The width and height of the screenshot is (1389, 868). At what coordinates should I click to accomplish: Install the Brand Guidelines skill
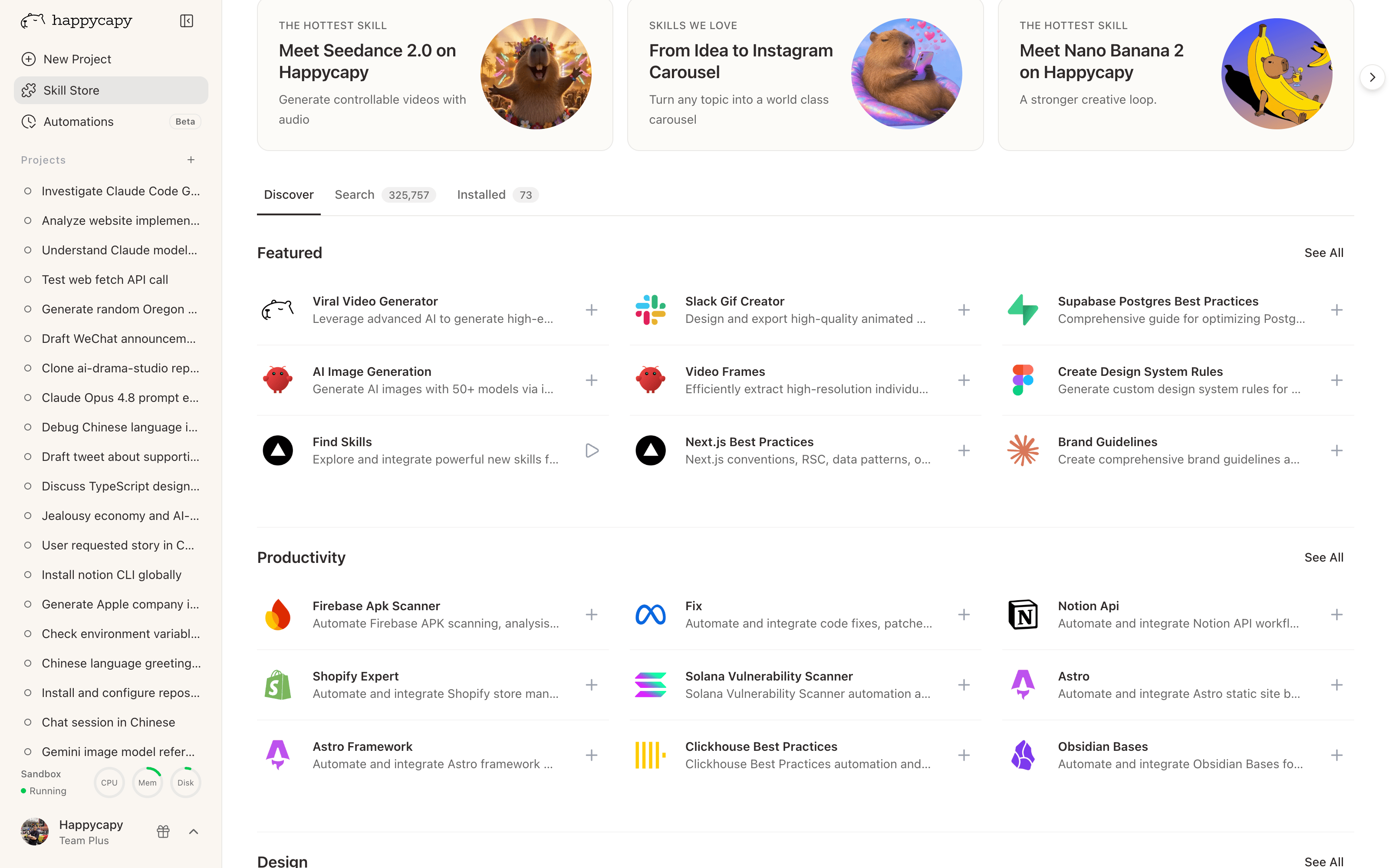click(x=1336, y=450)
